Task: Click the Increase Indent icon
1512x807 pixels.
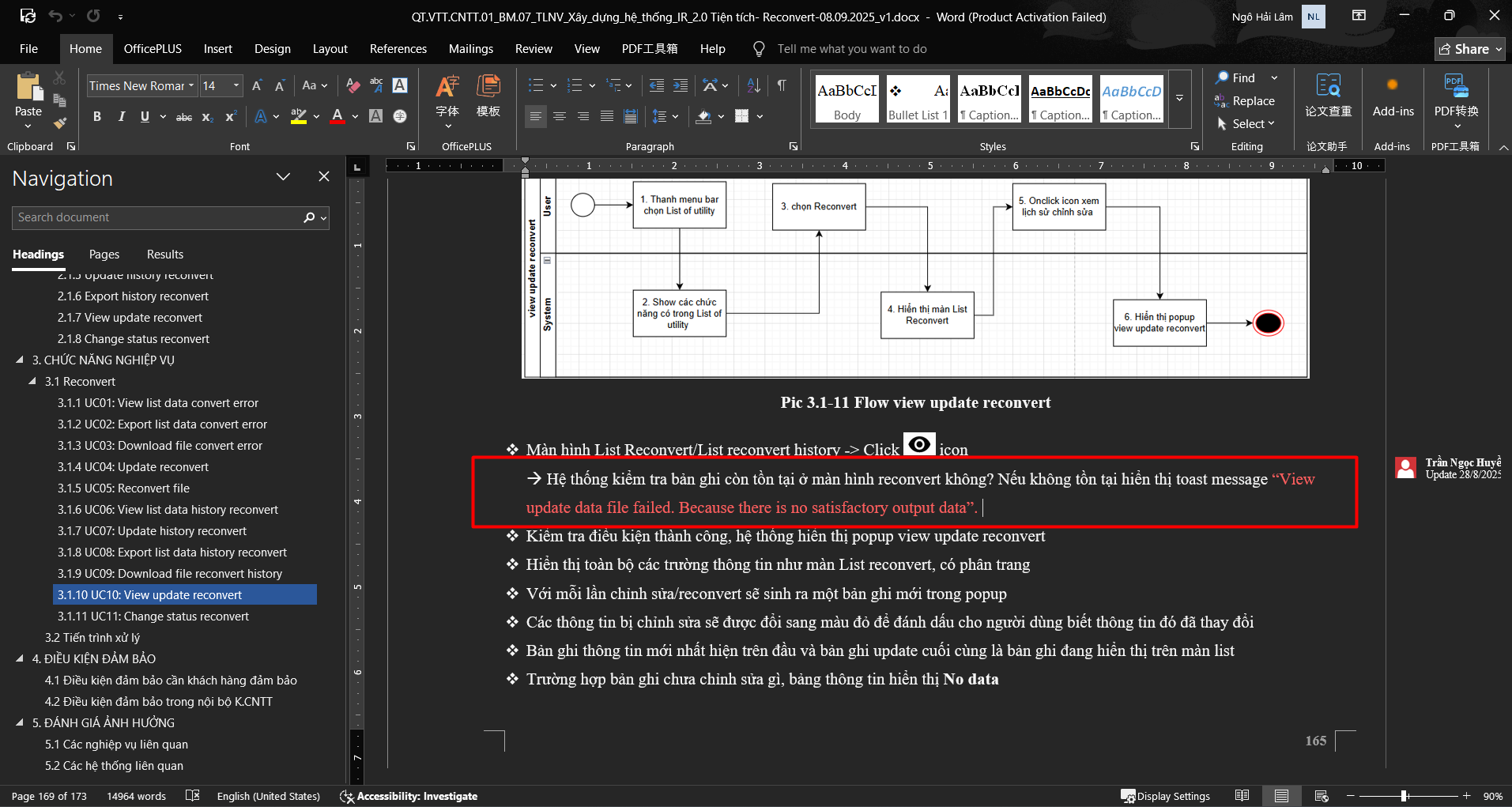Action: pyautogui.click(x=680, y=85)
